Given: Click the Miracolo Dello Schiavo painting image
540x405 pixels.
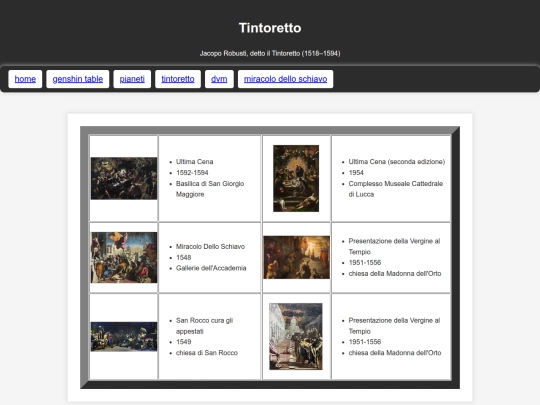Looking at the screenshot, I should click(124, 257).
